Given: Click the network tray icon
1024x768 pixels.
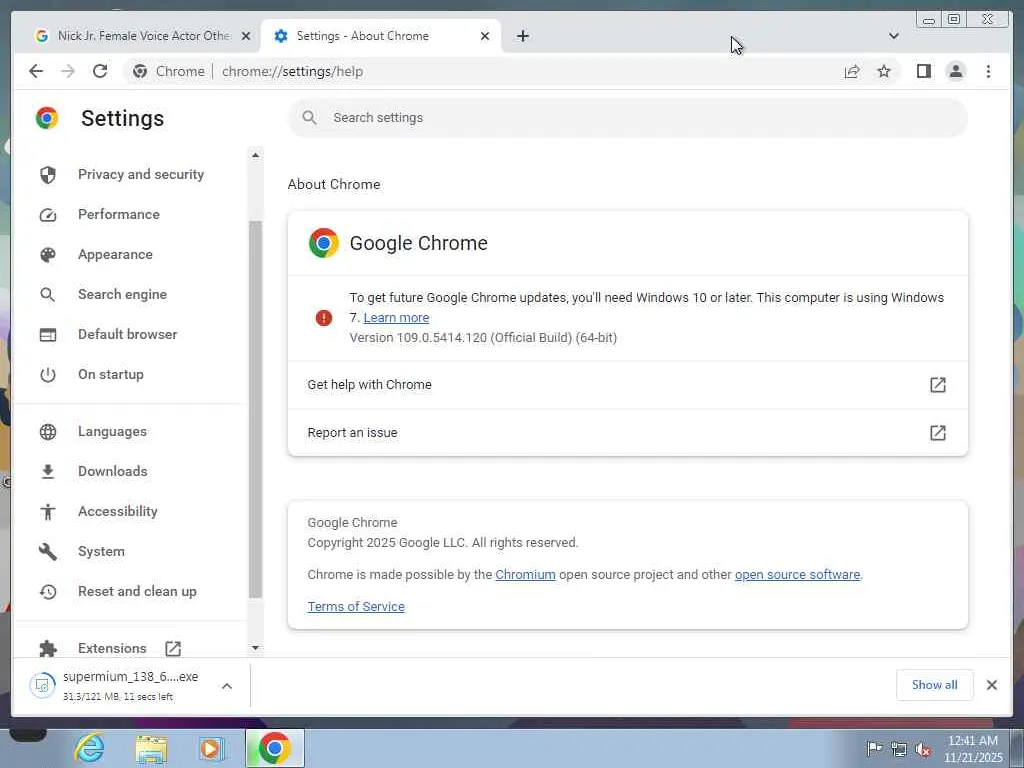Looking at the screenshot, I should coord(899,749).
